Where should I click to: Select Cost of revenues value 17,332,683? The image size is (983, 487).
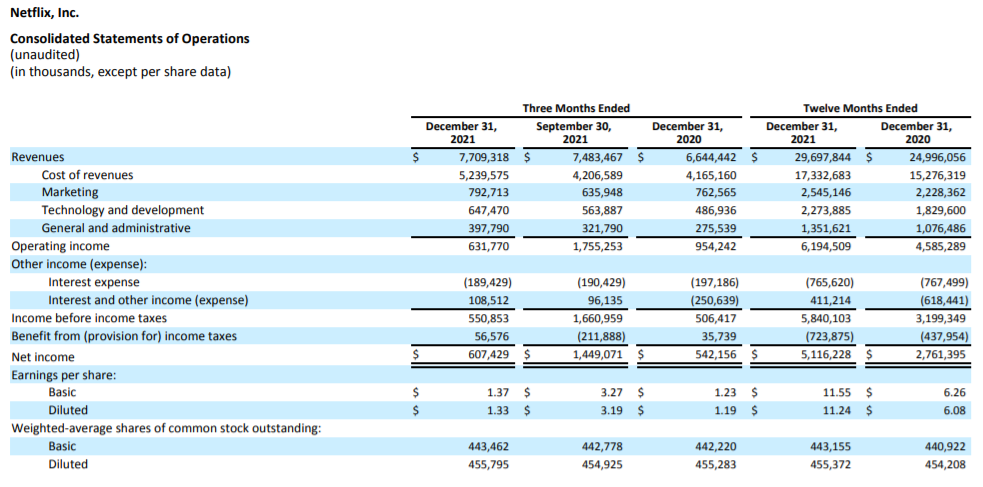point(823,175)
